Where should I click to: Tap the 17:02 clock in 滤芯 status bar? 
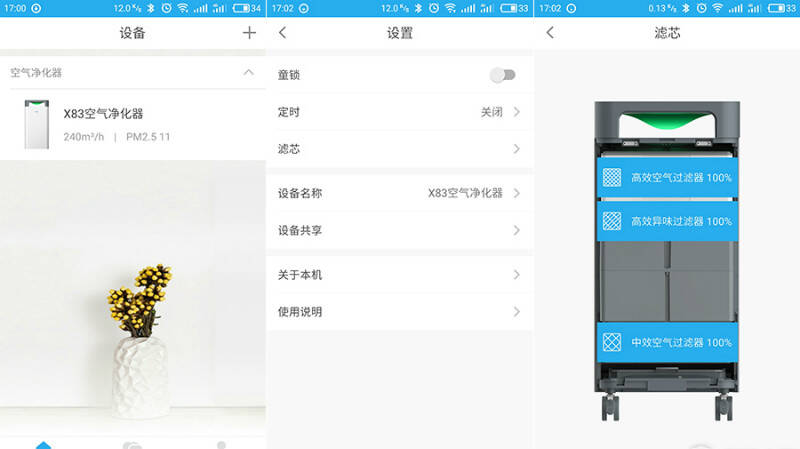(550, 8)
